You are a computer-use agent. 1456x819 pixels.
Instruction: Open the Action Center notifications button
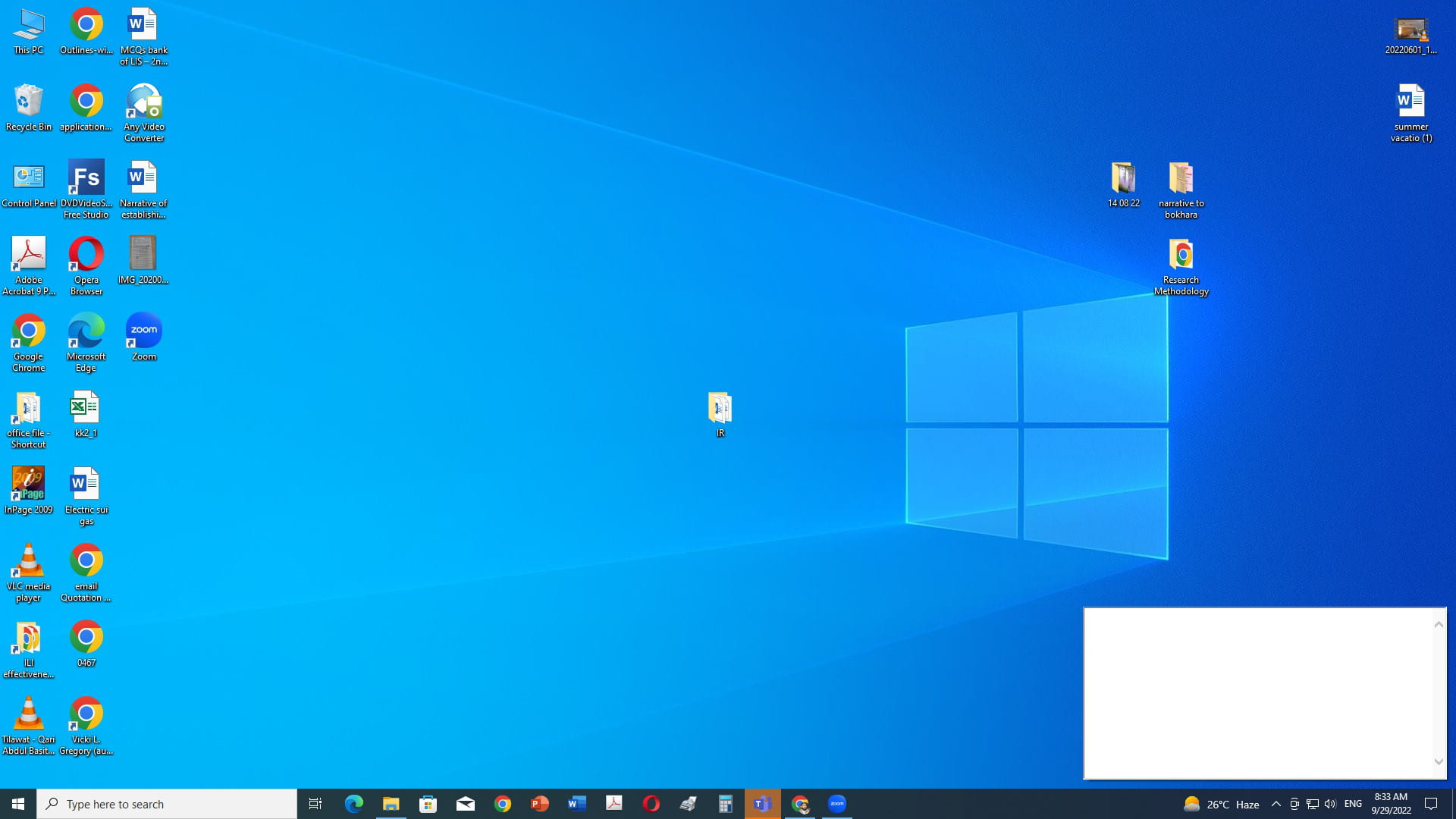tap(1431, 804)
